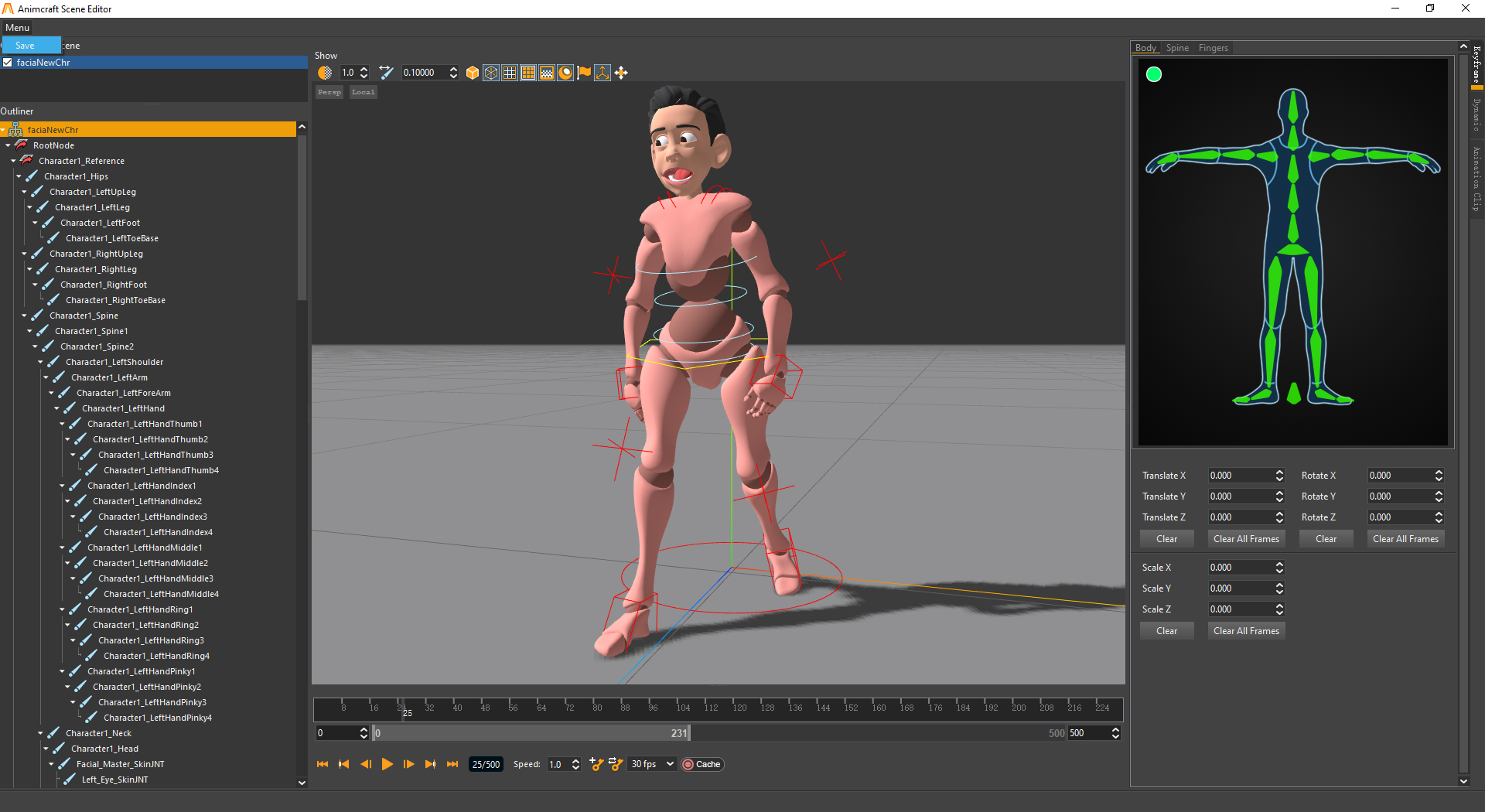1485x812 pixels.
Task: Toggle the white-line grid icon
Action: point(510,73)
